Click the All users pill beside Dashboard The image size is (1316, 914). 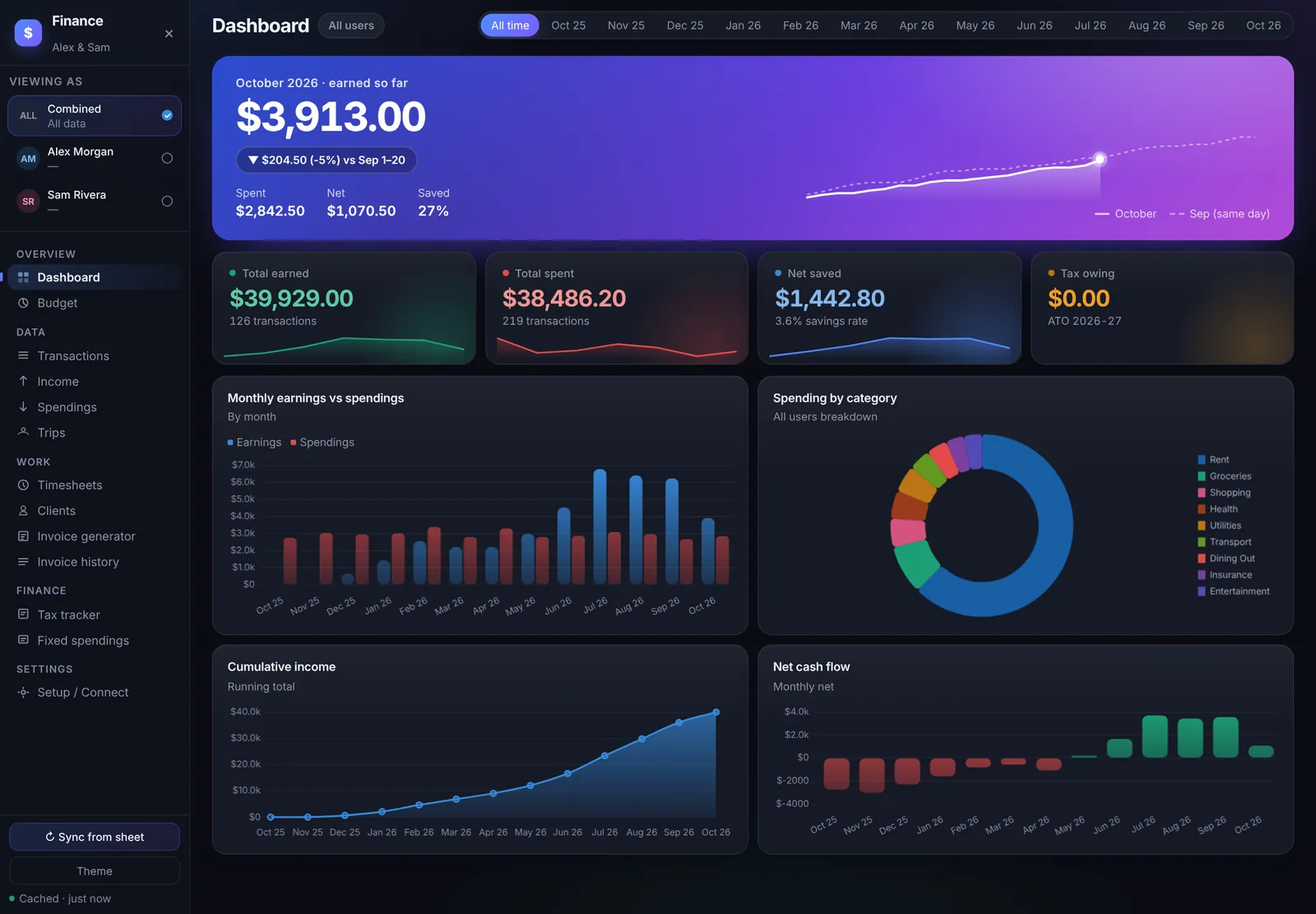coord(351,26)
